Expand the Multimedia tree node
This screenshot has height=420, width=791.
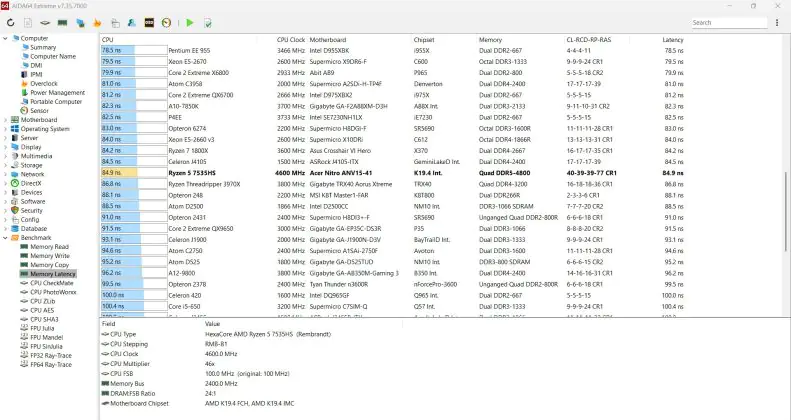[6, 156]
